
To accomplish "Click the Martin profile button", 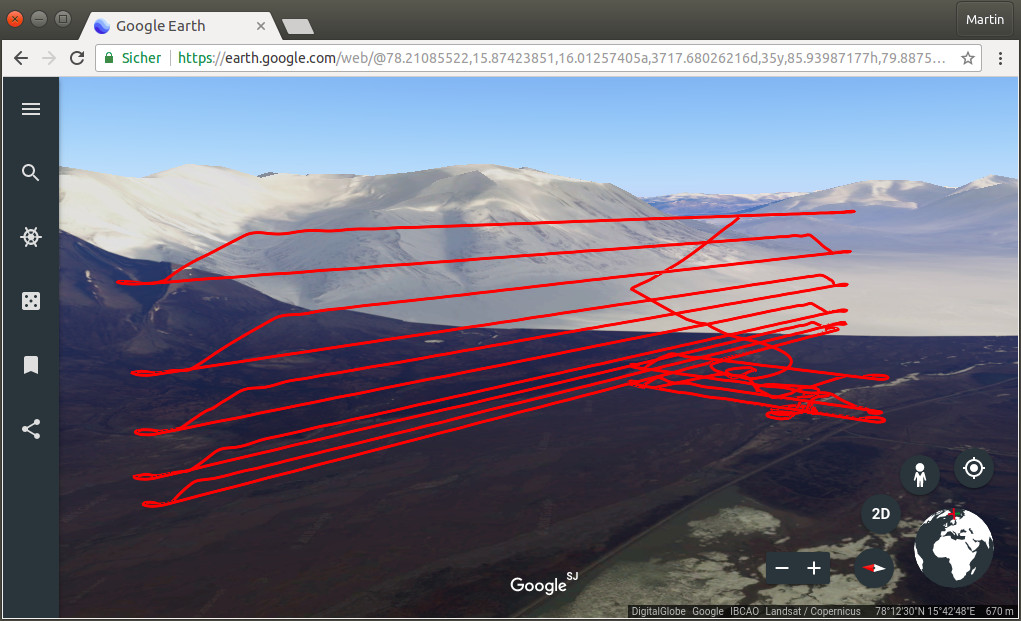I will tap(985, 20).
